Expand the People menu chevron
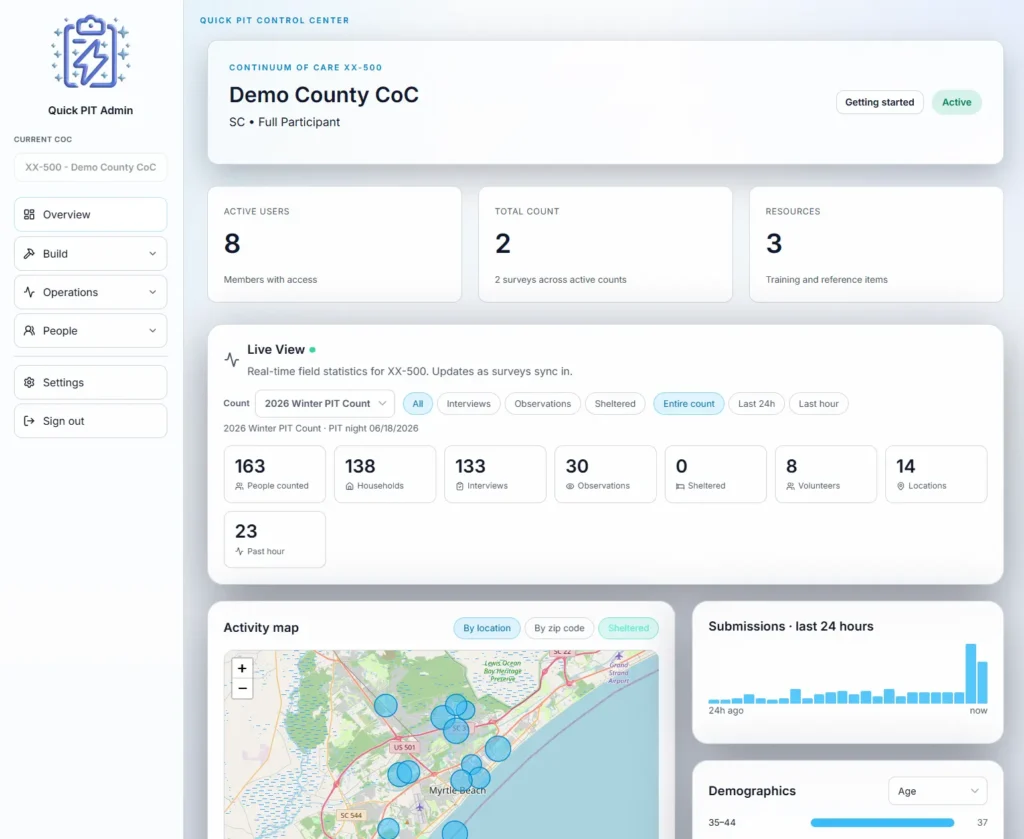Screen dimensions: 1024x839 coord(153,330)
